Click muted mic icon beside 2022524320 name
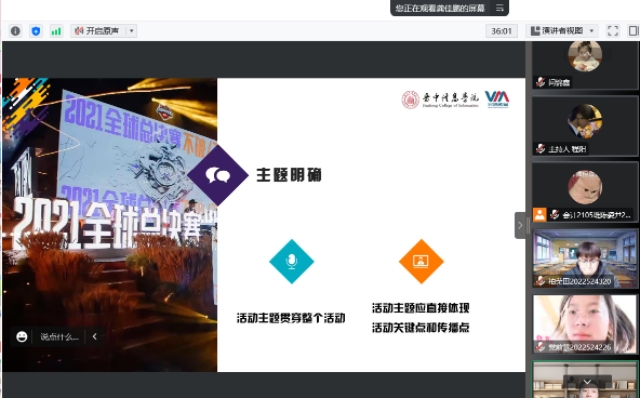 [541, 281]
